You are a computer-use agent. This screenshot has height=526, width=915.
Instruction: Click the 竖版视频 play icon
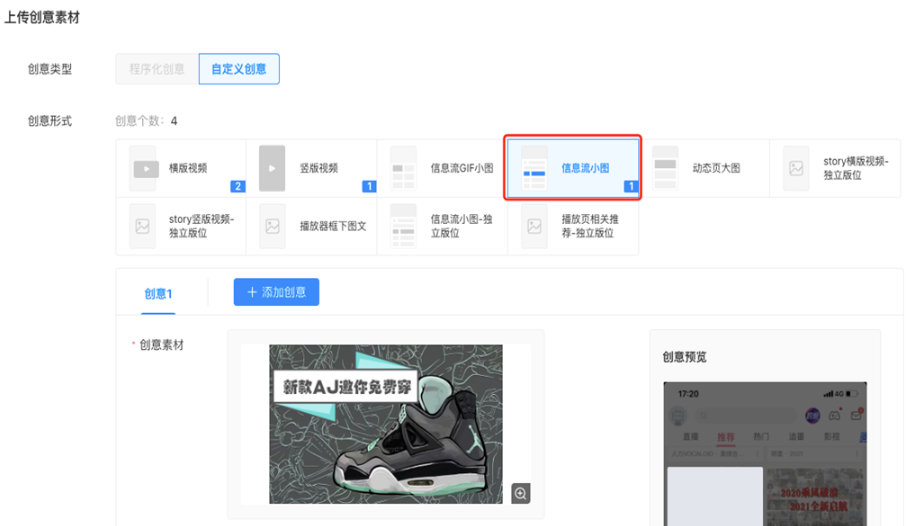pyautogui.click(x=272, y=168)
